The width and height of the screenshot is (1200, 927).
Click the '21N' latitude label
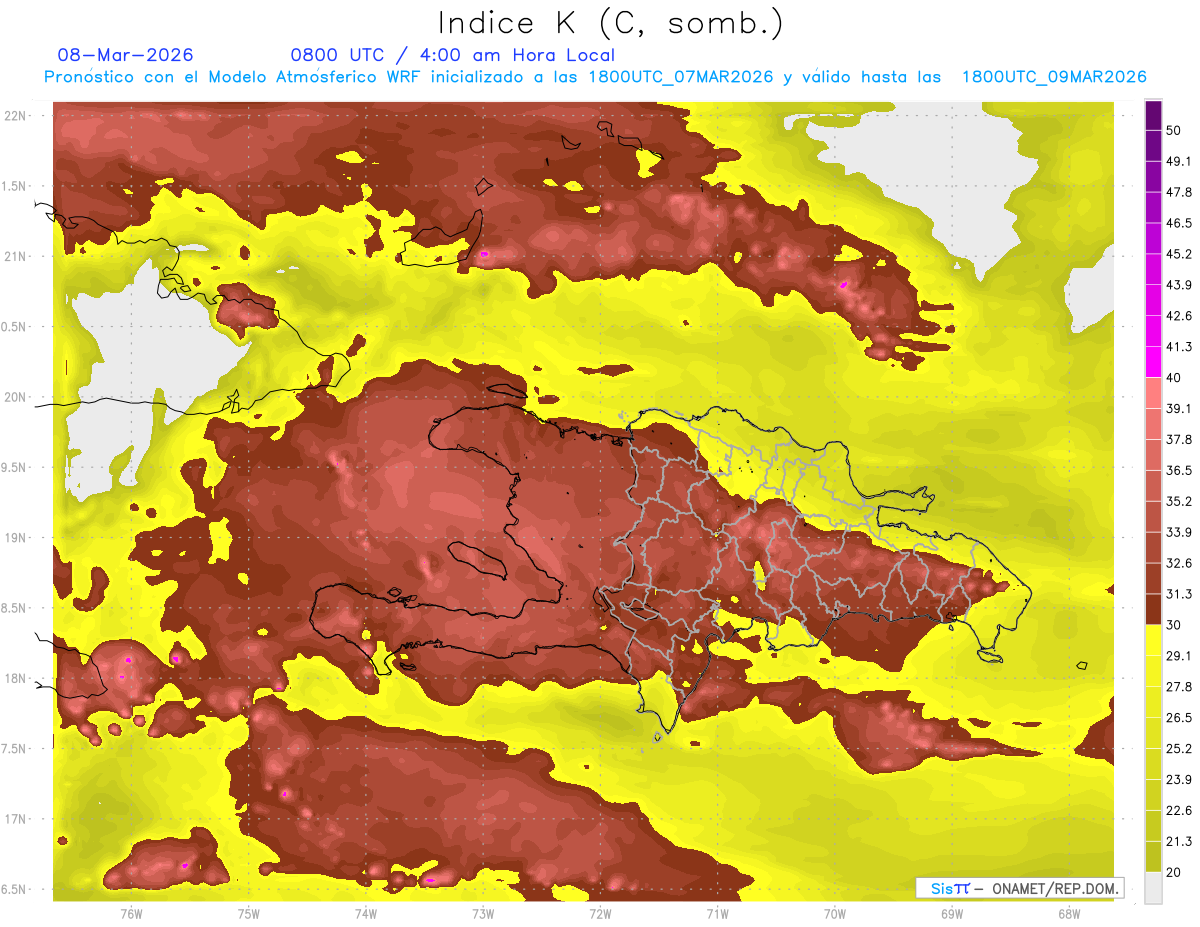click(16, 257)
